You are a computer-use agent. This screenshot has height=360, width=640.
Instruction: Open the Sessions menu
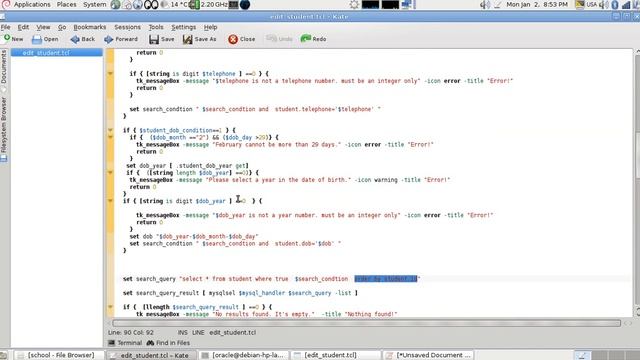(127, 27)
